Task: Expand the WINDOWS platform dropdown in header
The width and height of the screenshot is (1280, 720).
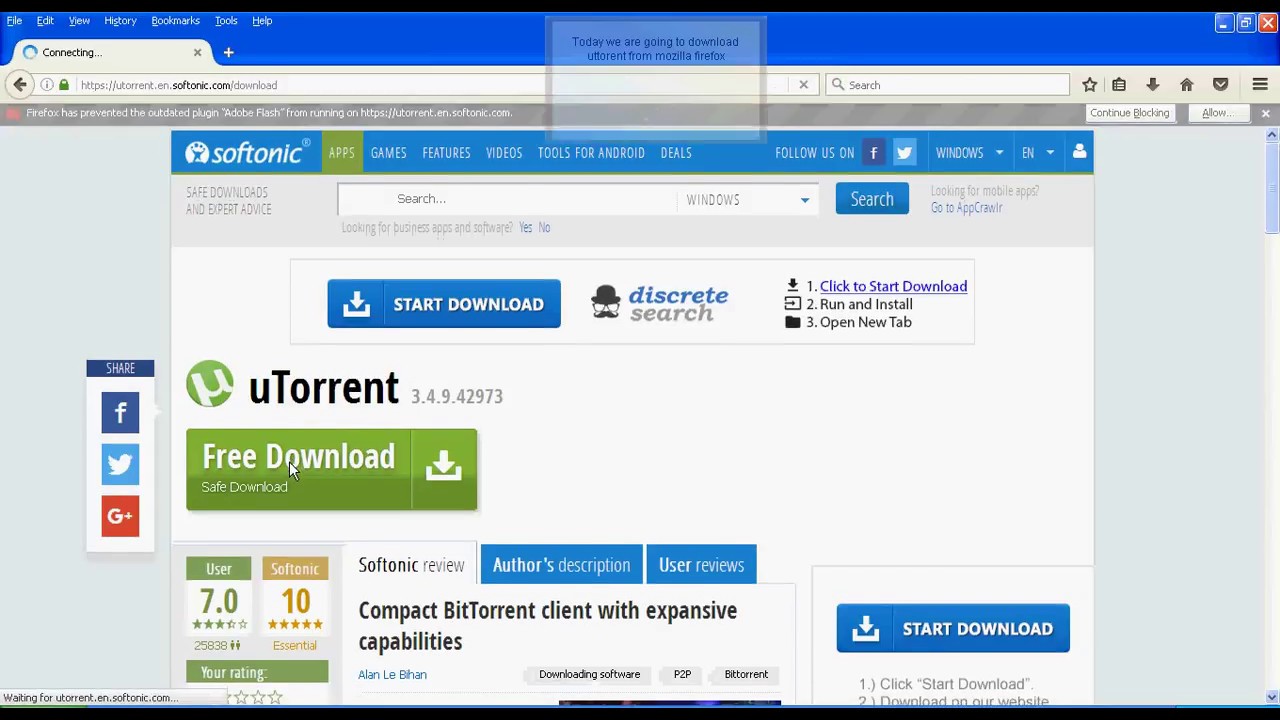Action: (969, 153)
